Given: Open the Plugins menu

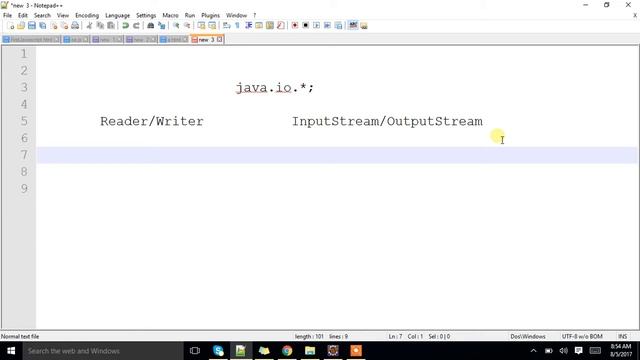Looking at the screenshot, I should coord(211,16).
